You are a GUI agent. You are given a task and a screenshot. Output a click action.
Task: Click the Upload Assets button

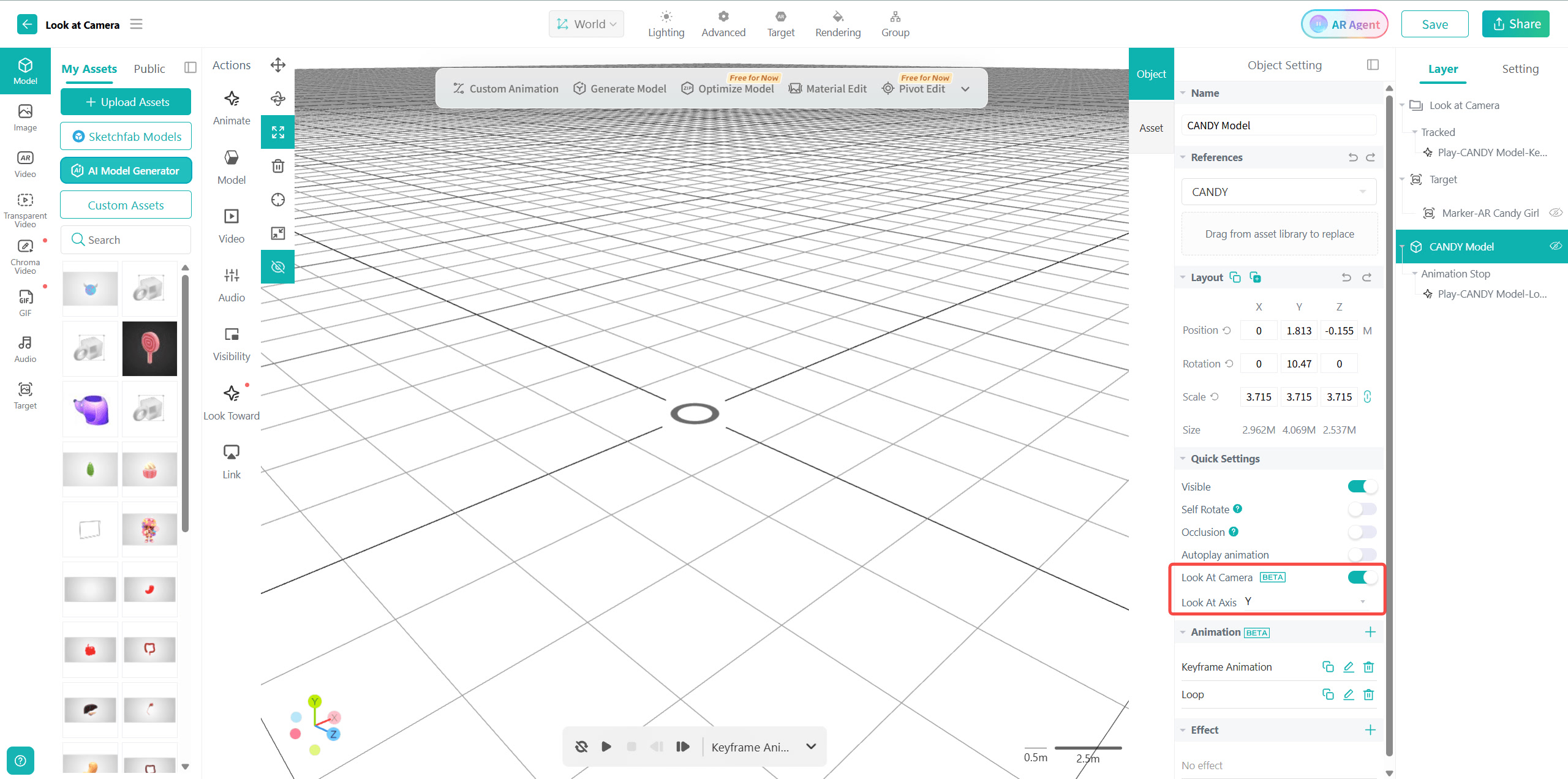tap(126, 102)
